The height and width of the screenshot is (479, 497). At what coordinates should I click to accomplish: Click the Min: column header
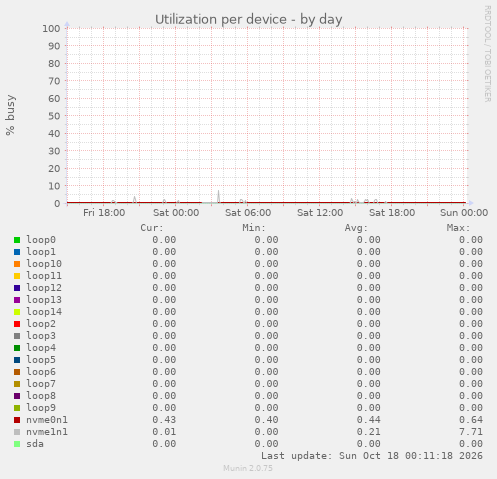(x=254, y=228)
